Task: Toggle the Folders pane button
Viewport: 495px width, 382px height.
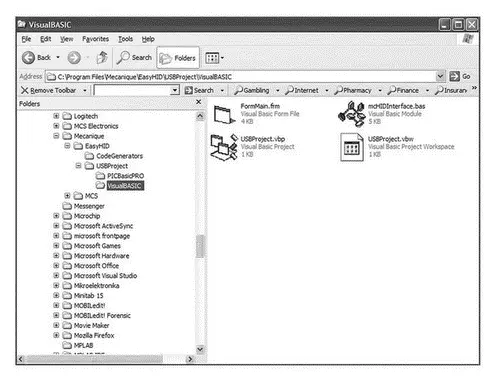Action: (178, 58)
